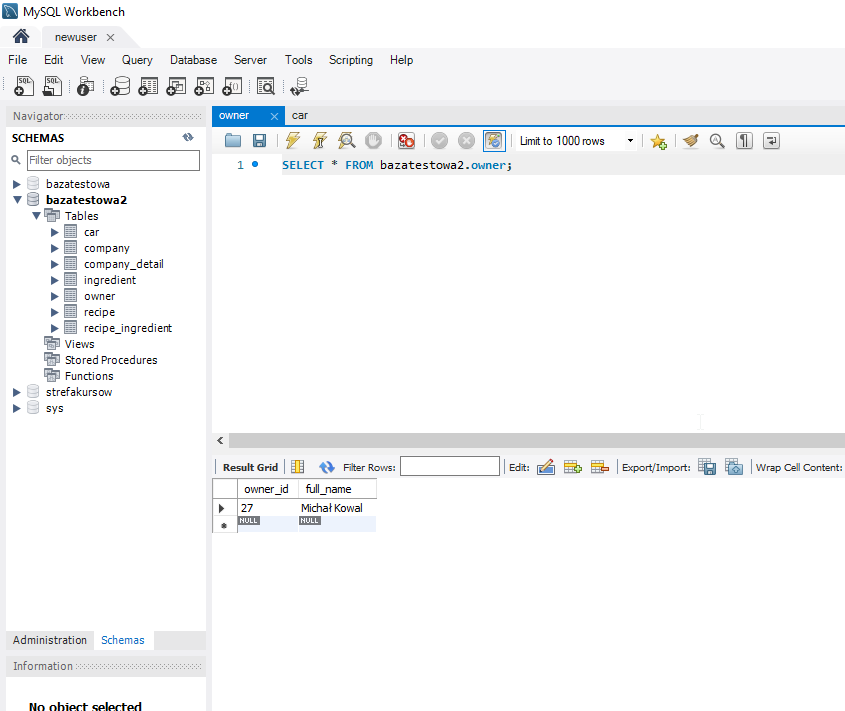Expand the car table node

point(54,232)
